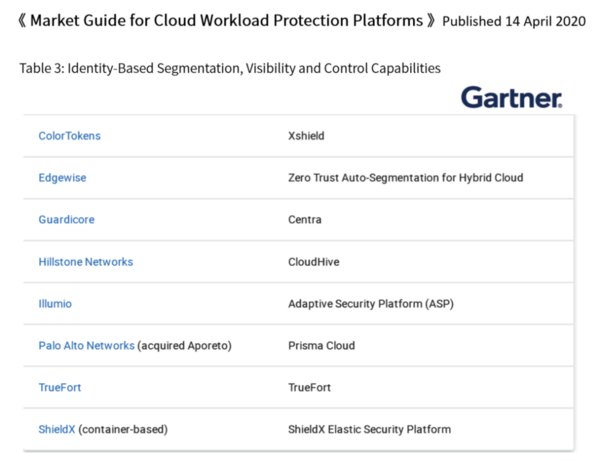
Task: Follow the TrueFort vendor link
Action: tap(60, 388)
